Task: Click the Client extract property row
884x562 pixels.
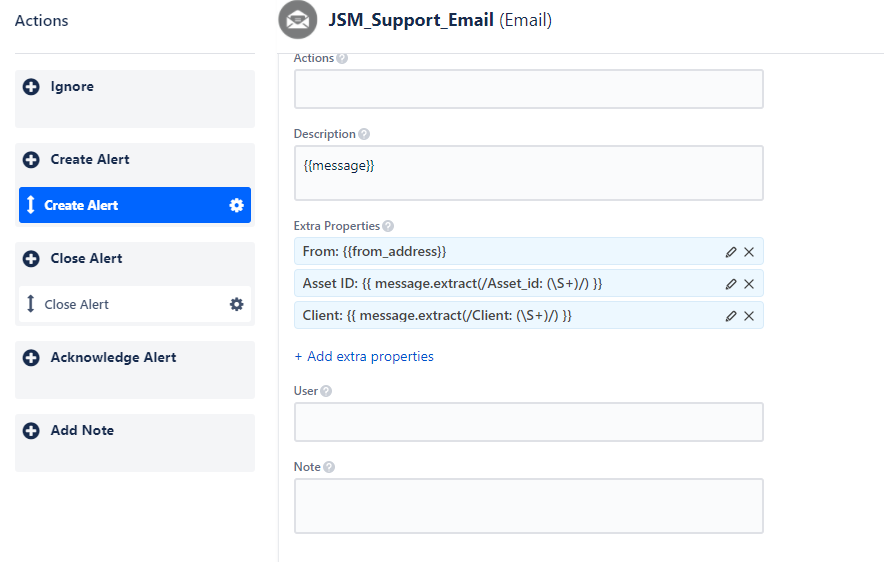Action: point(529,316)
